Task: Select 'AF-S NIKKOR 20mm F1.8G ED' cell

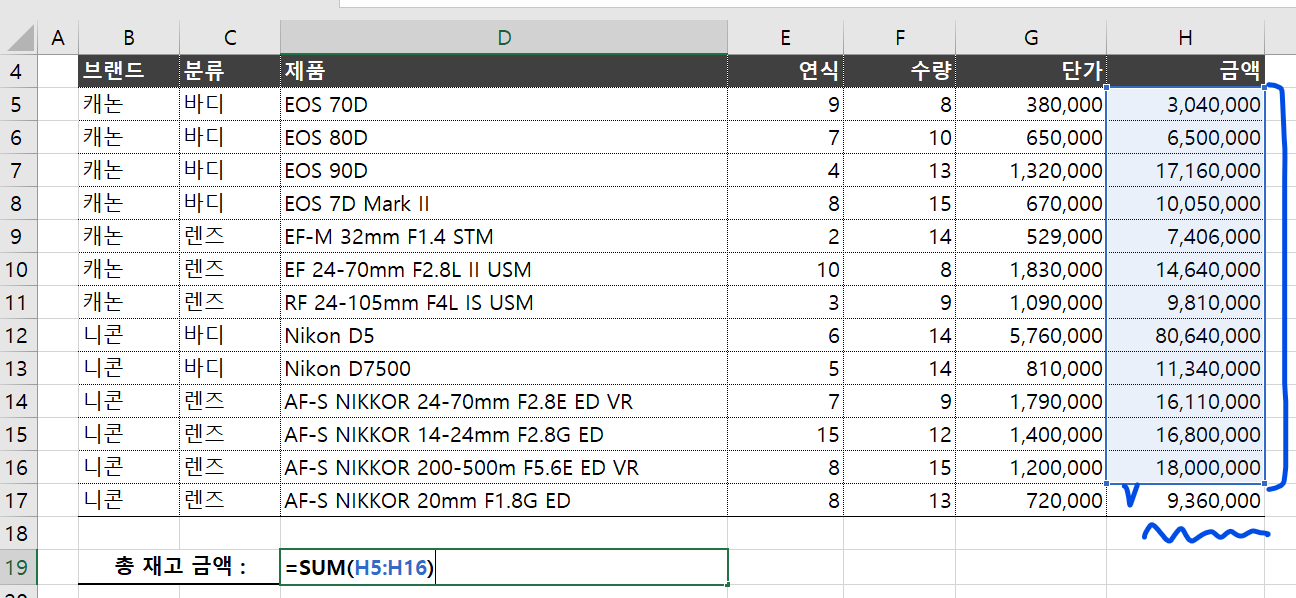Action: point(504,500)
